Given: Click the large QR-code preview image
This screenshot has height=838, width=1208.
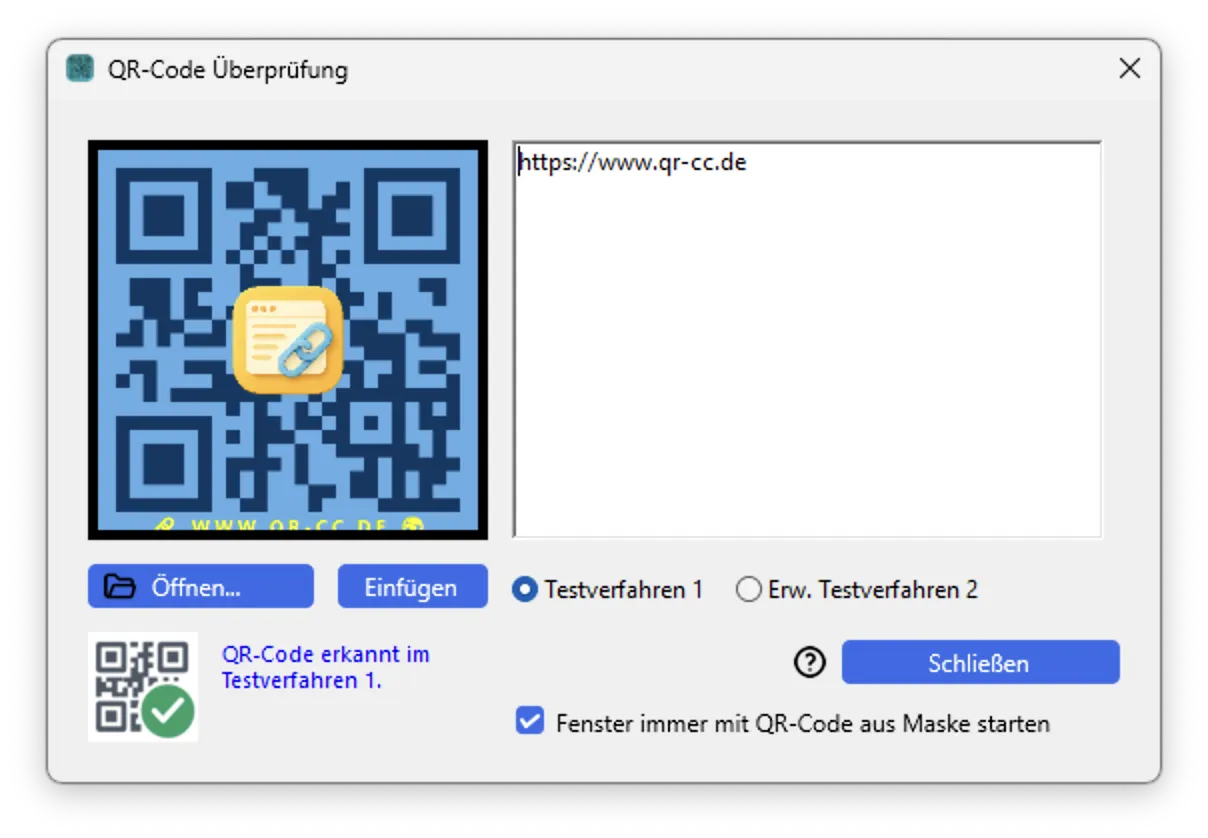Looking at the screenshot, I should click(288, 340).
